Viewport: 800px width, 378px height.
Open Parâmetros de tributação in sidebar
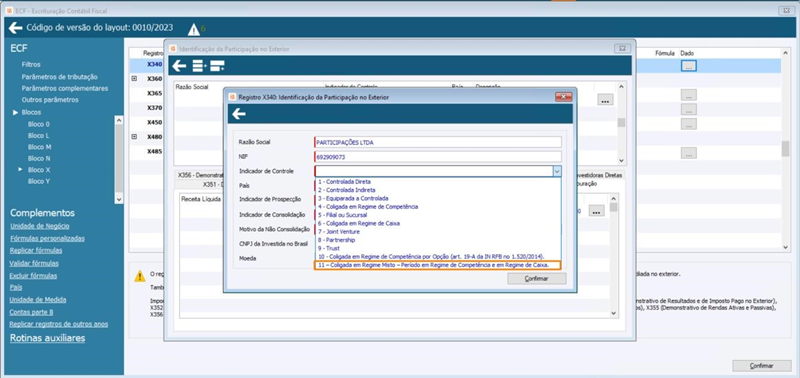click(x=60, y=77)
